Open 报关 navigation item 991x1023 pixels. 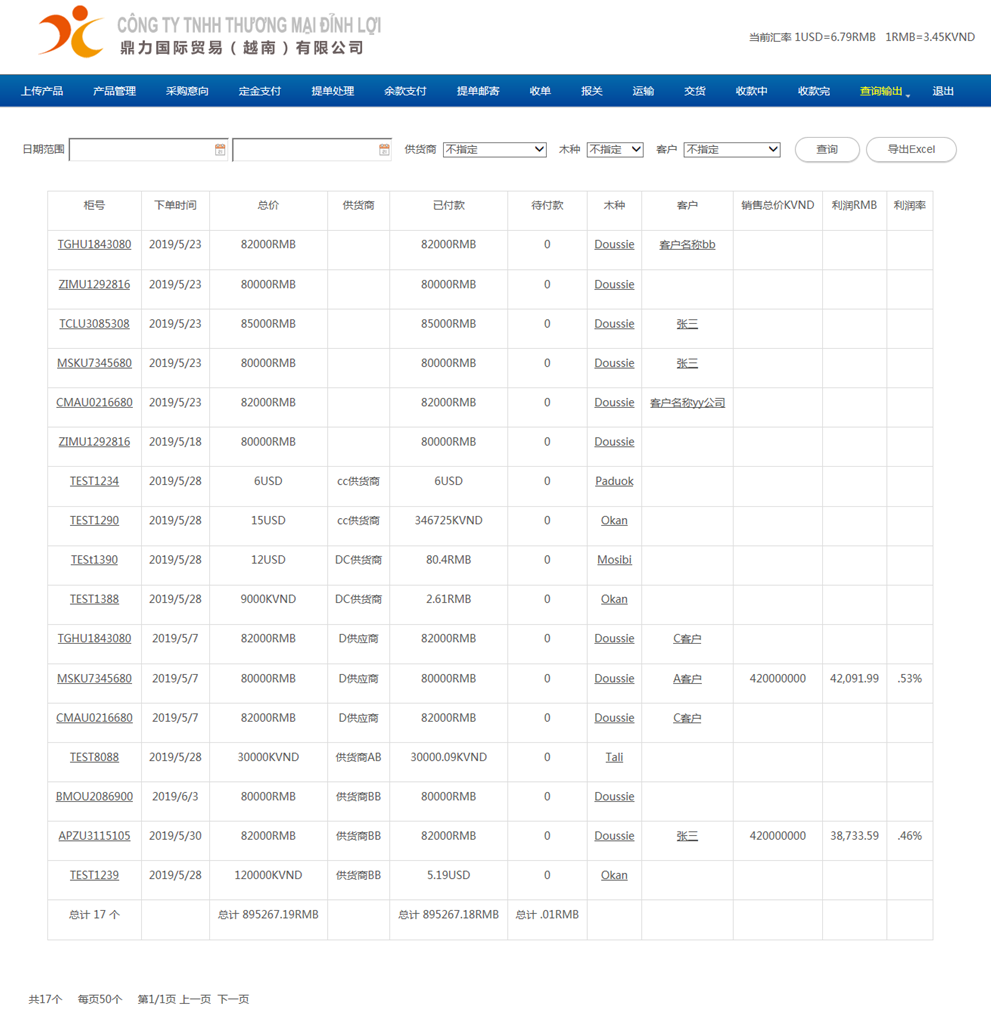(x=592, y=91)
